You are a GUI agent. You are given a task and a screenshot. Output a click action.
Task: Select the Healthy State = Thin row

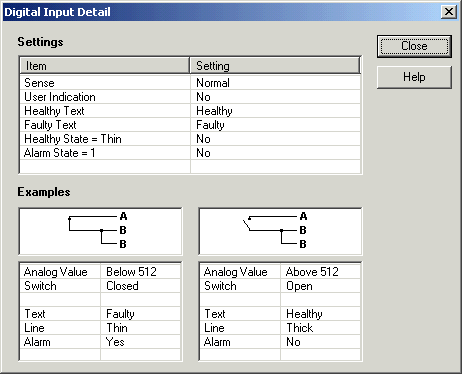click(190, 139)
